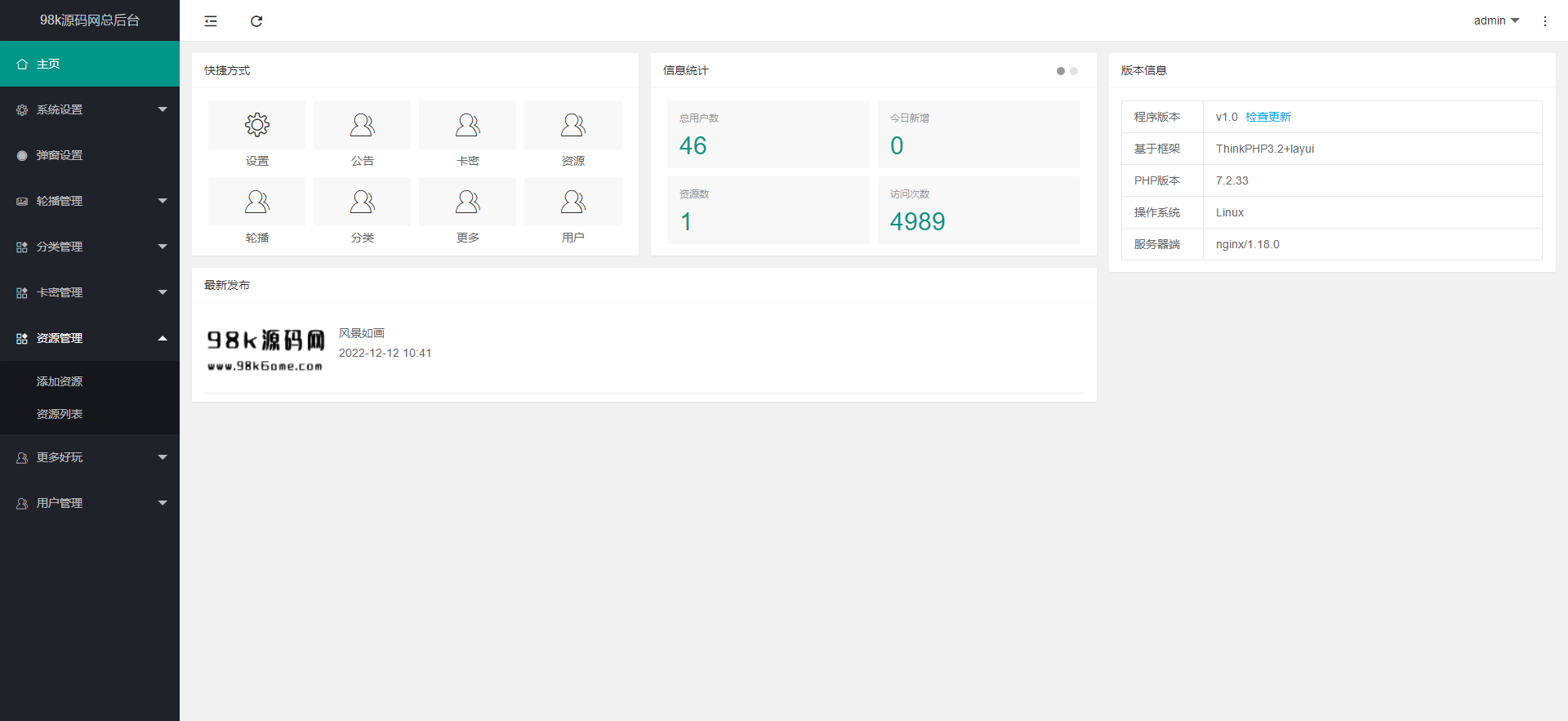Click the grid icon beside 分类管理
The width and height of the screenshot is (1568, 721).
tap(22, 247)
